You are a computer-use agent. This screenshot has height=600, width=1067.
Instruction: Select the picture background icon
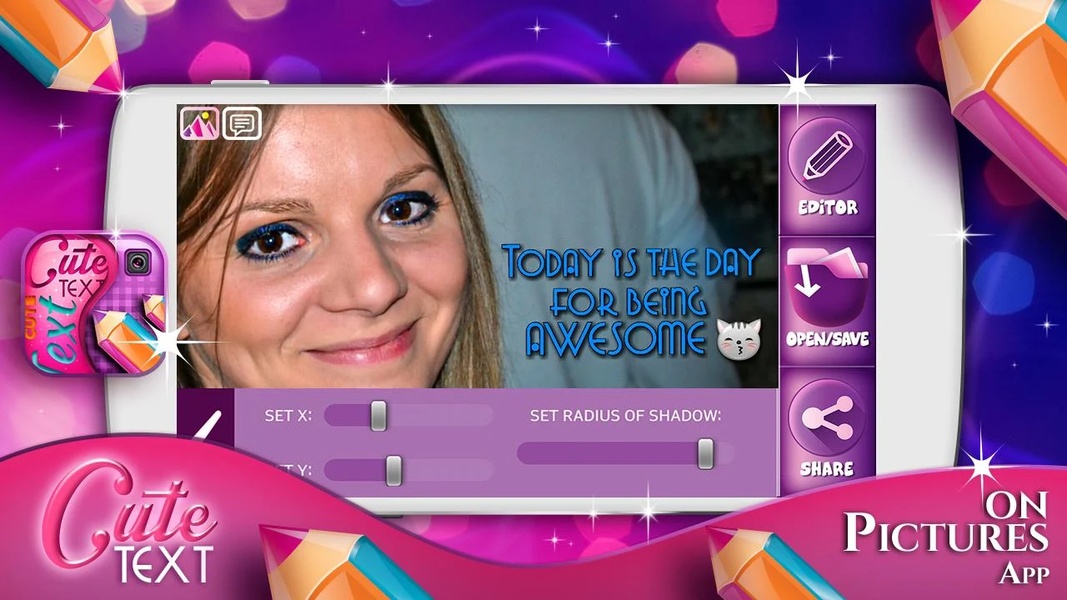tap(199, 123)
